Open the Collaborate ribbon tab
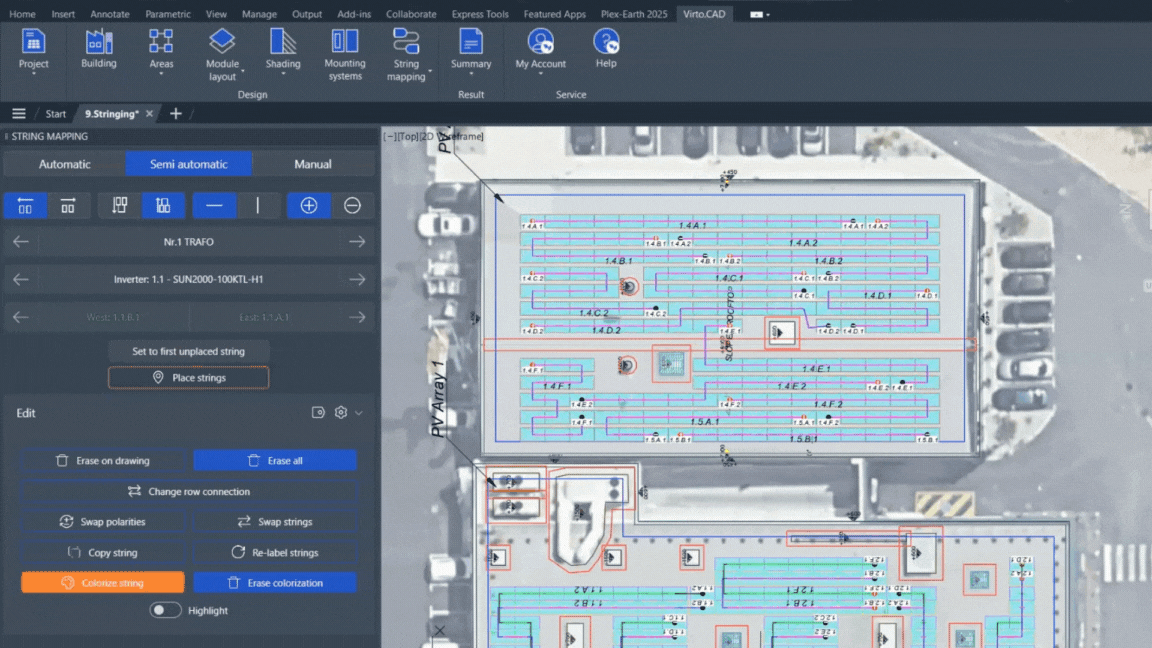This screenshot has height=648, width=1152. pos(411,14)
